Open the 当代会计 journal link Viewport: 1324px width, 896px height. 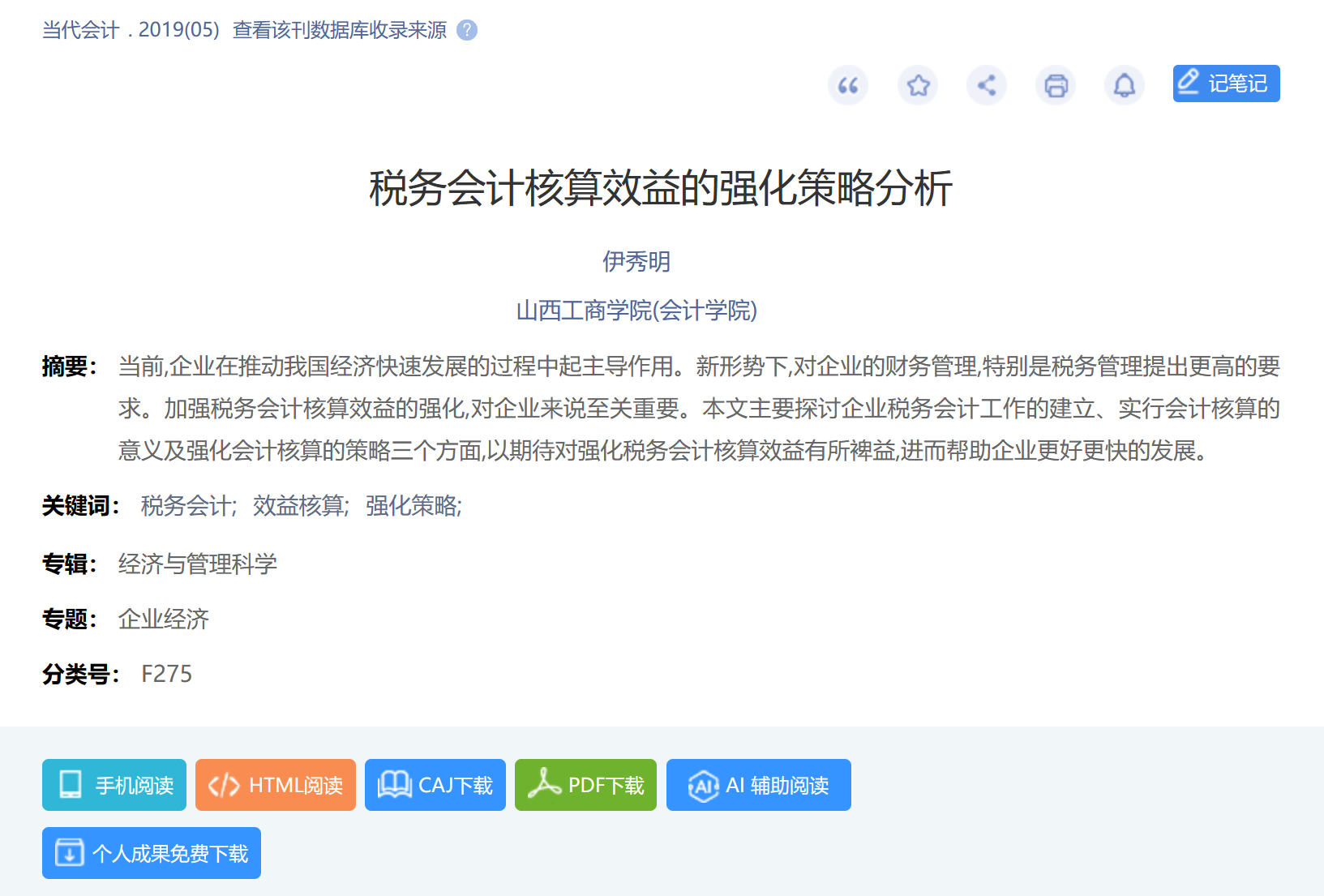tap(81, 30)
